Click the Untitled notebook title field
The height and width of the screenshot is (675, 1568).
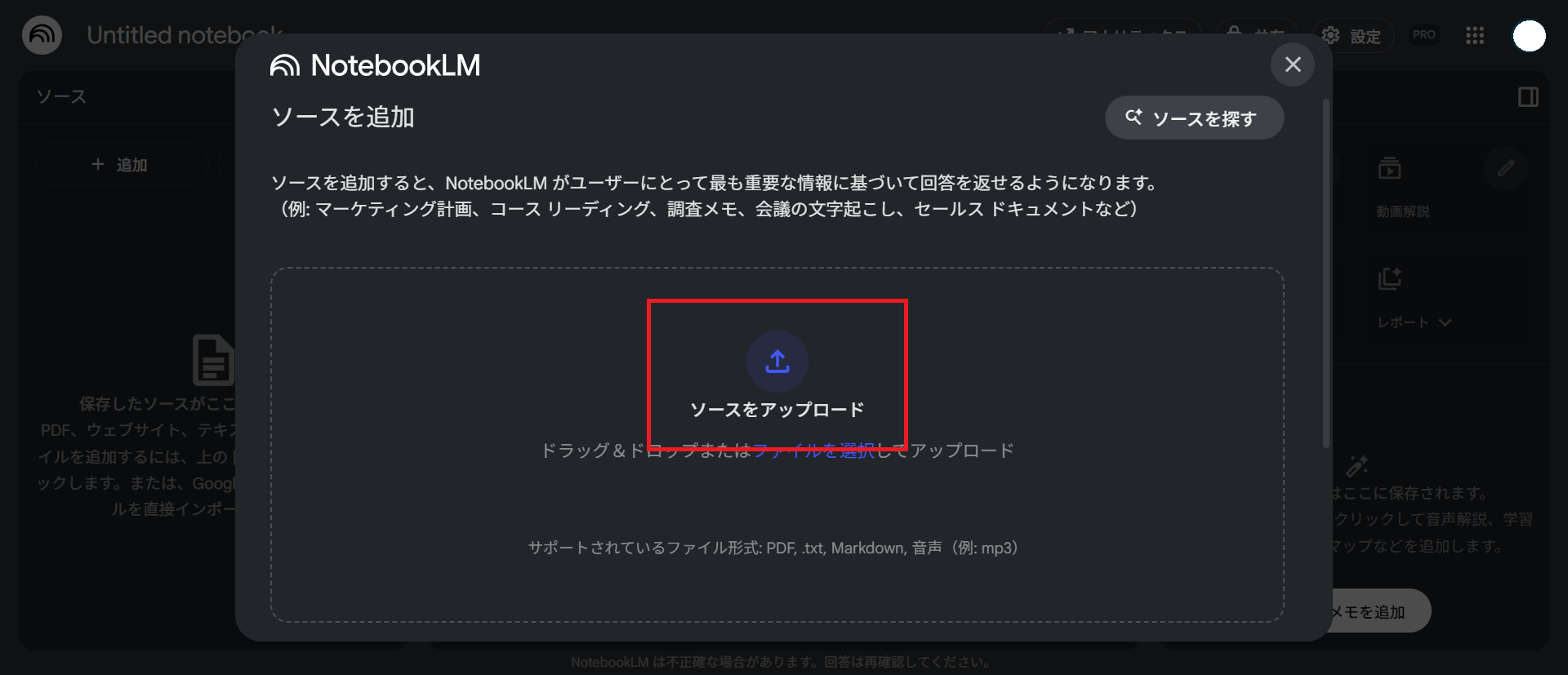coord(185,36)
